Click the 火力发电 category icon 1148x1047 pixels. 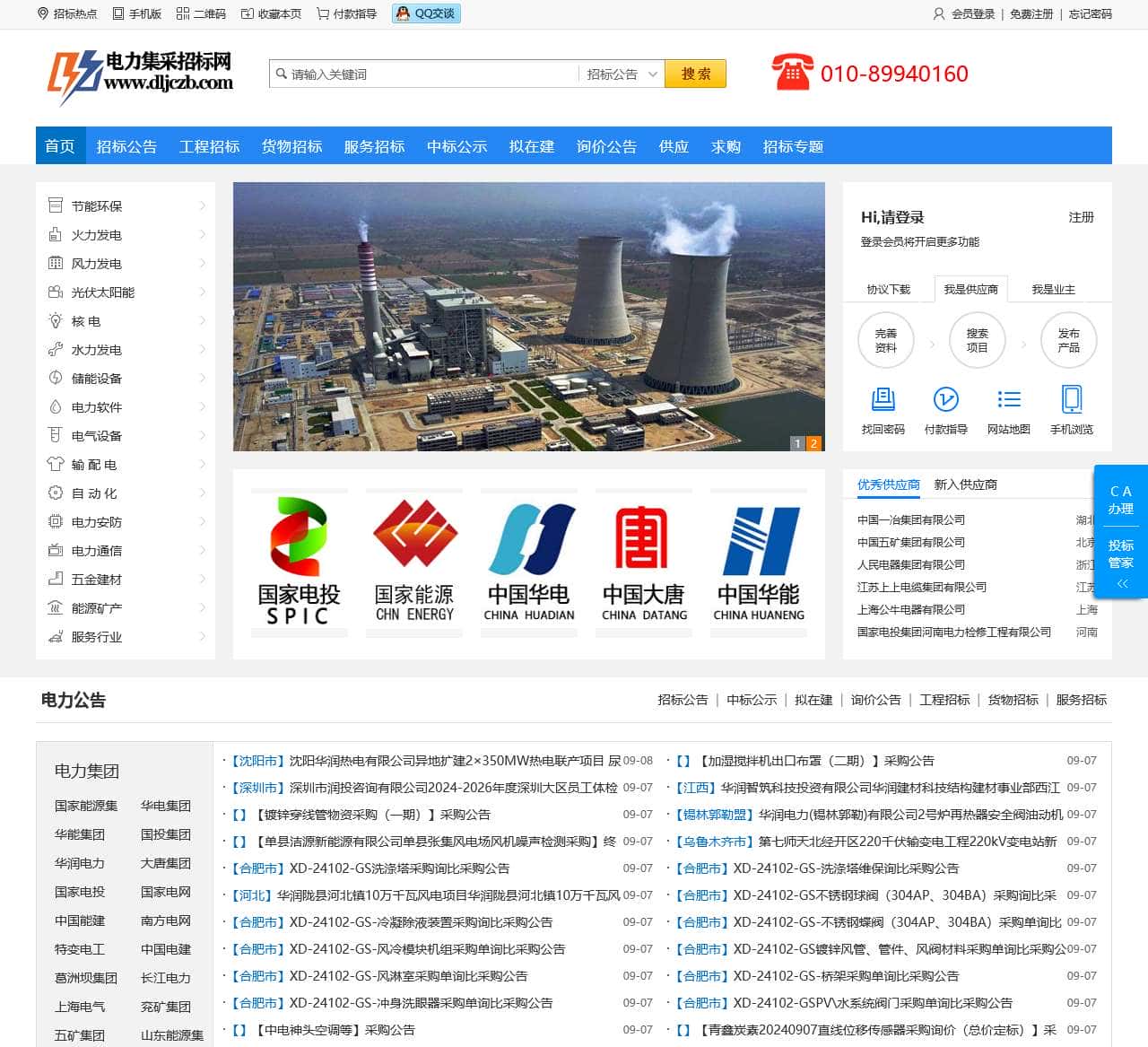(x=55, y=234)
